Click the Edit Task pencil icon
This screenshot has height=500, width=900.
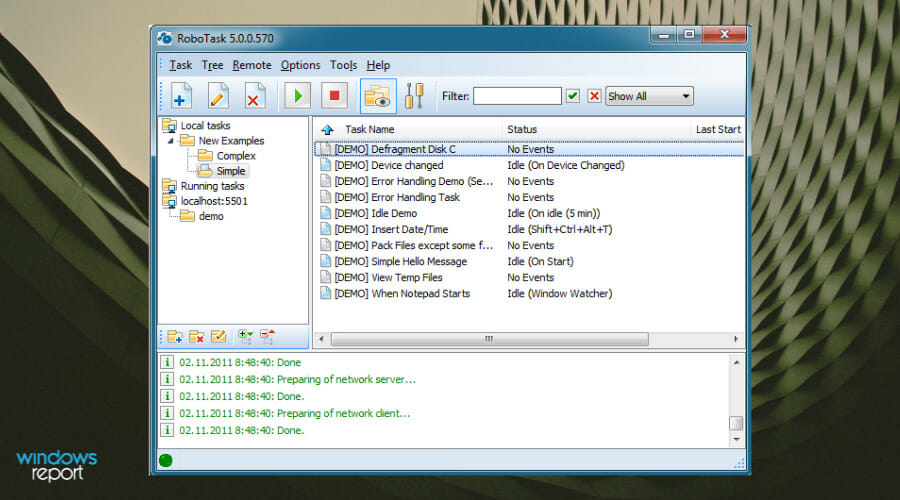tap(218, 96)
